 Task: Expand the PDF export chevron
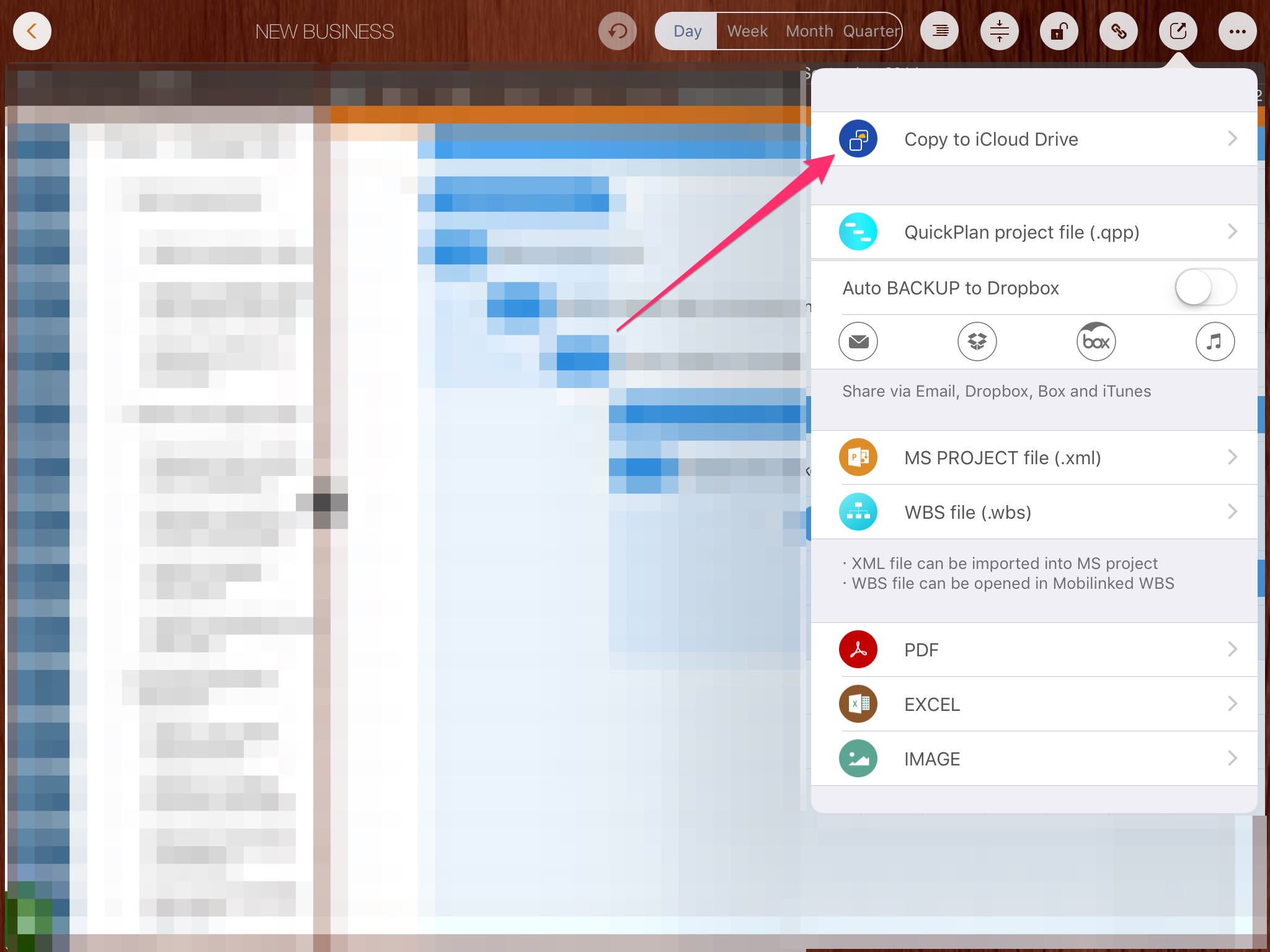point(1232,650)
